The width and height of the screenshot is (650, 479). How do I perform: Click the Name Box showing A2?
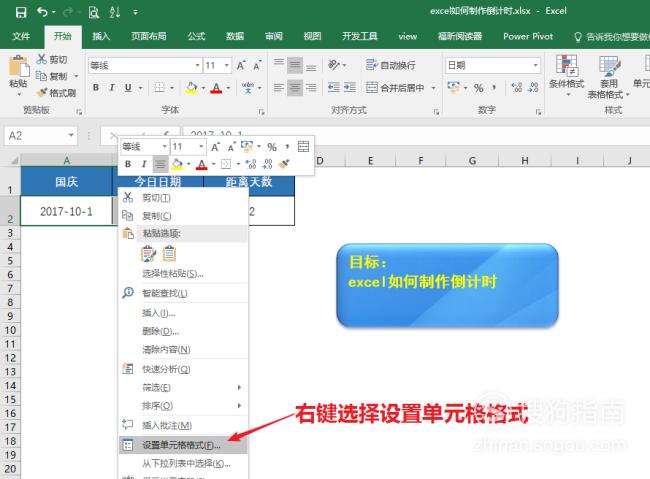(35, 136)
